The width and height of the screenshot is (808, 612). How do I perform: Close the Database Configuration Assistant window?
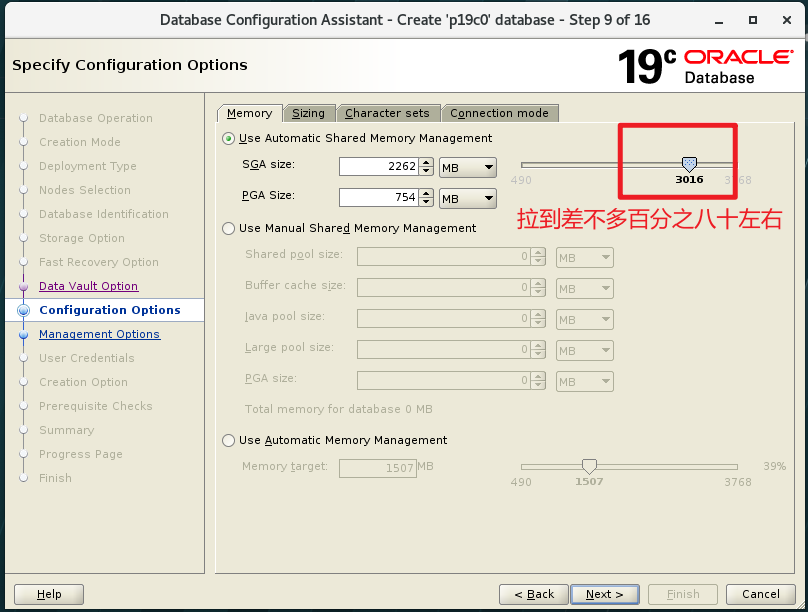coord(787,20)
